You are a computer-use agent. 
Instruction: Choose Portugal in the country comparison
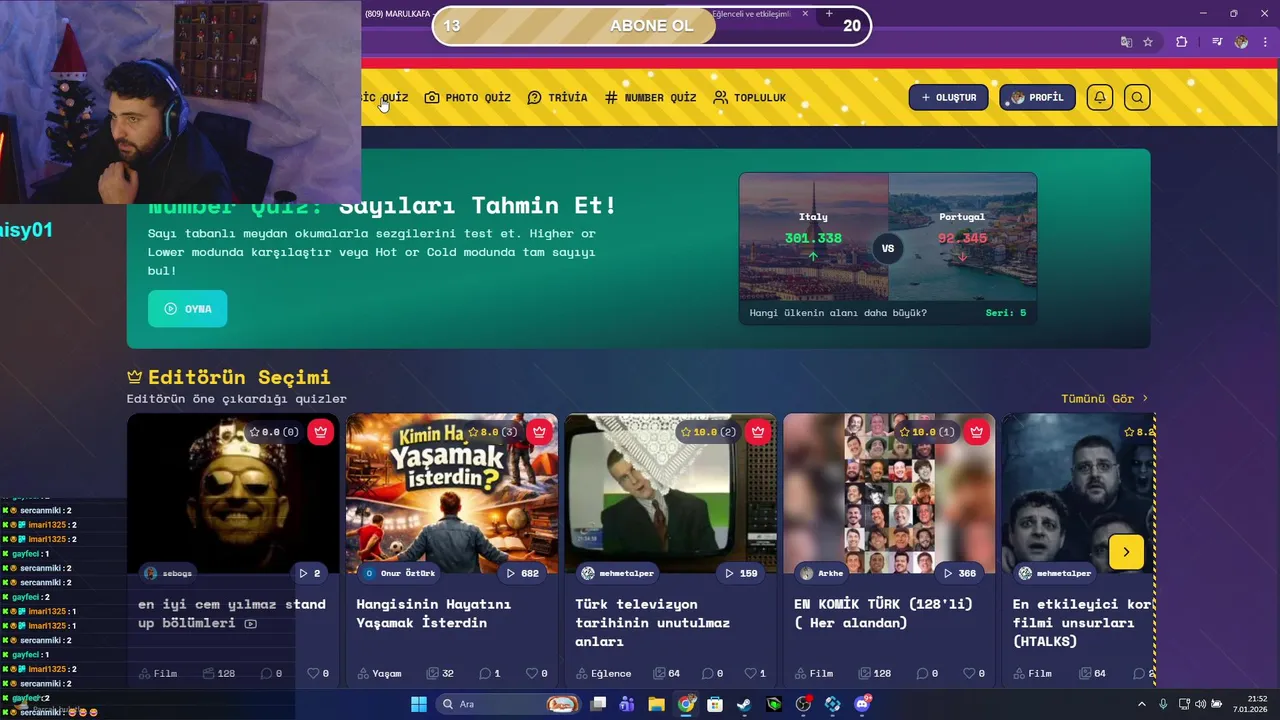(x=962, y=236)
